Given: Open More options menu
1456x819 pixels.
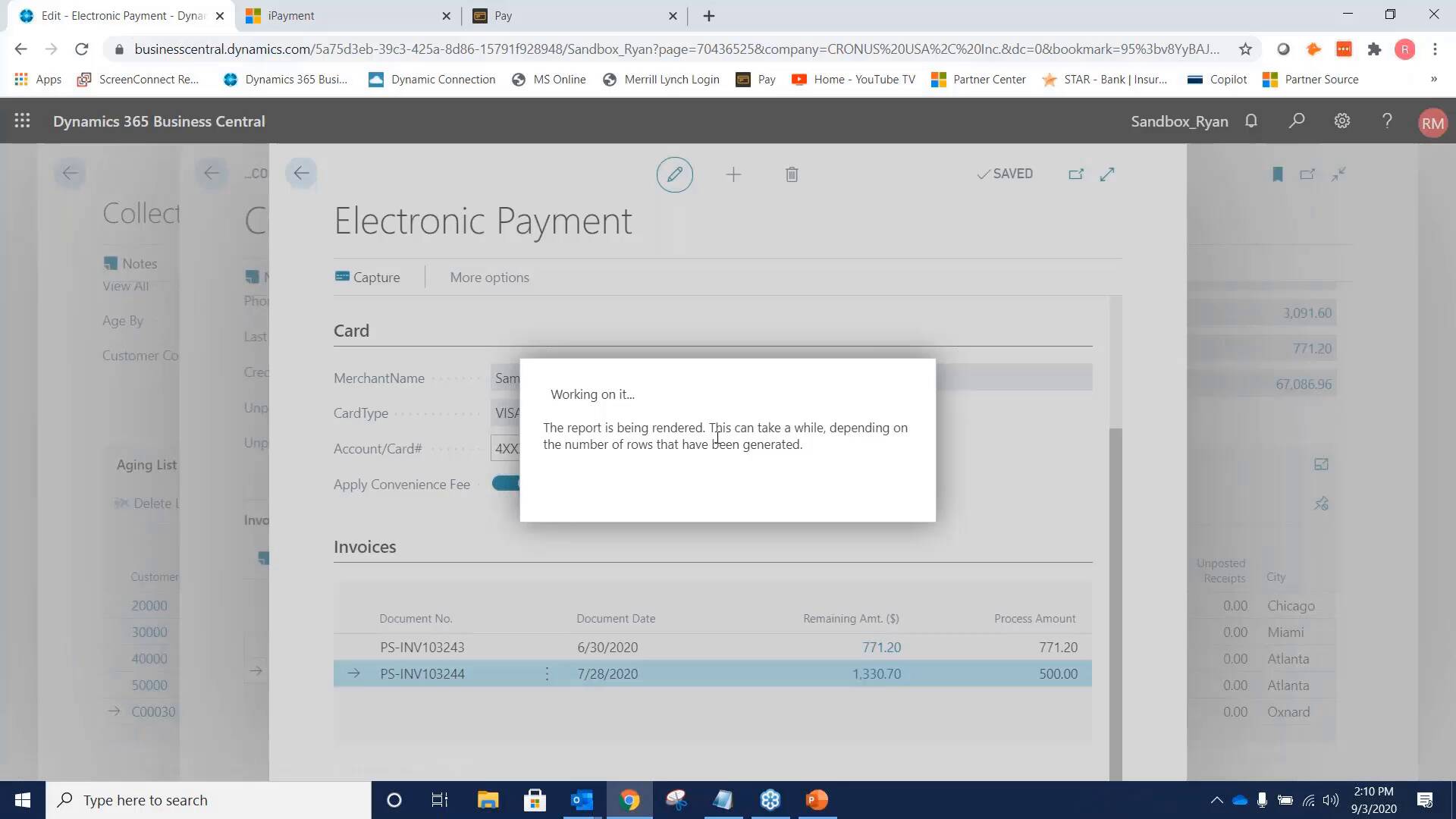Looking at the screenshot, I should (x=489, y=277).
